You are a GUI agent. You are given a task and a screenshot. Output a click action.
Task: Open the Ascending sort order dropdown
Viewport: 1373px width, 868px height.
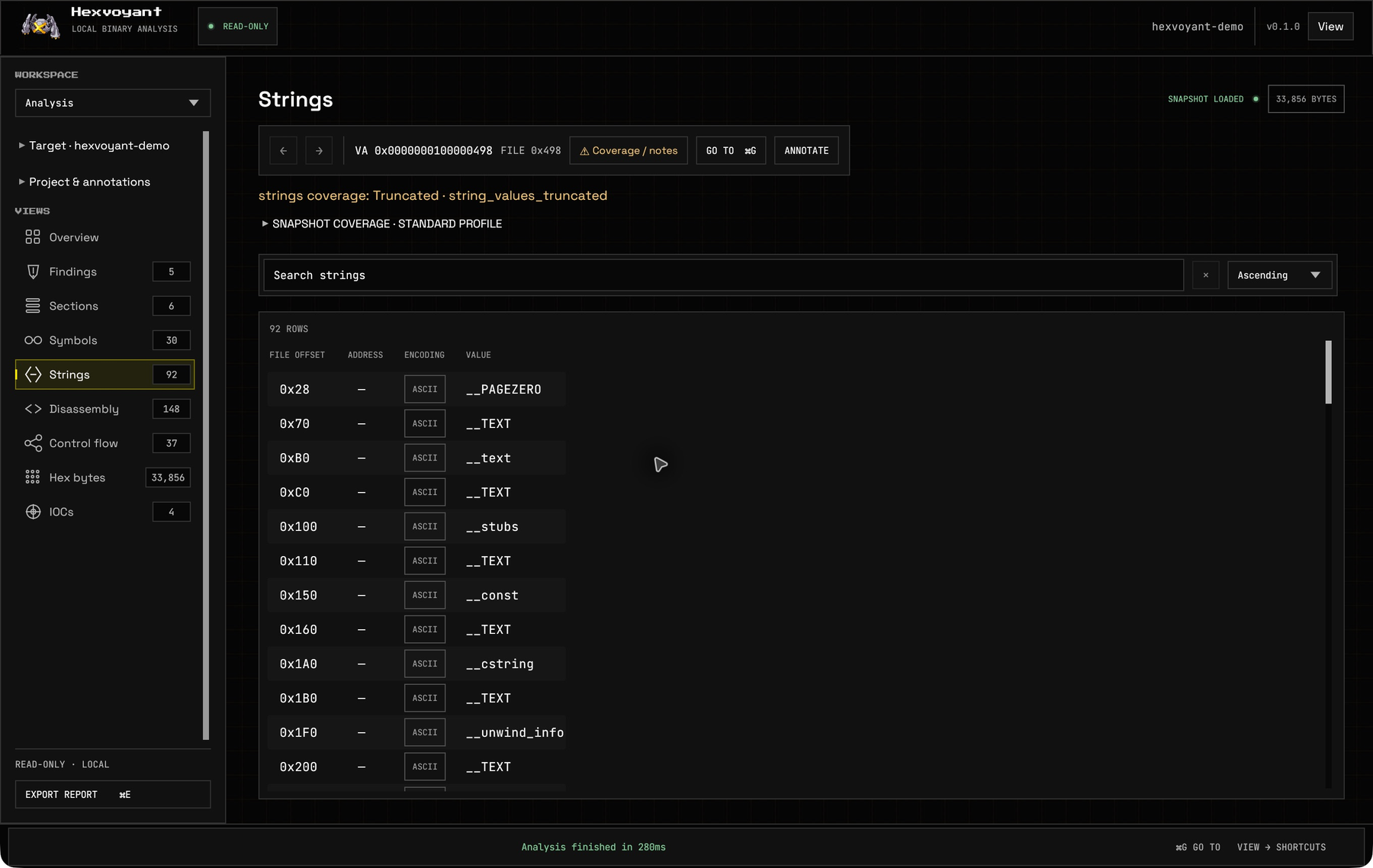tap(1279, 275)
